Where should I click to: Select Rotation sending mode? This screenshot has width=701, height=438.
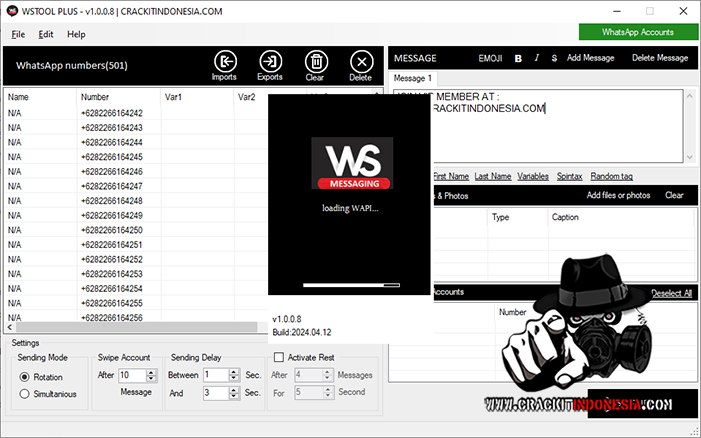click(x=26, y=376)
